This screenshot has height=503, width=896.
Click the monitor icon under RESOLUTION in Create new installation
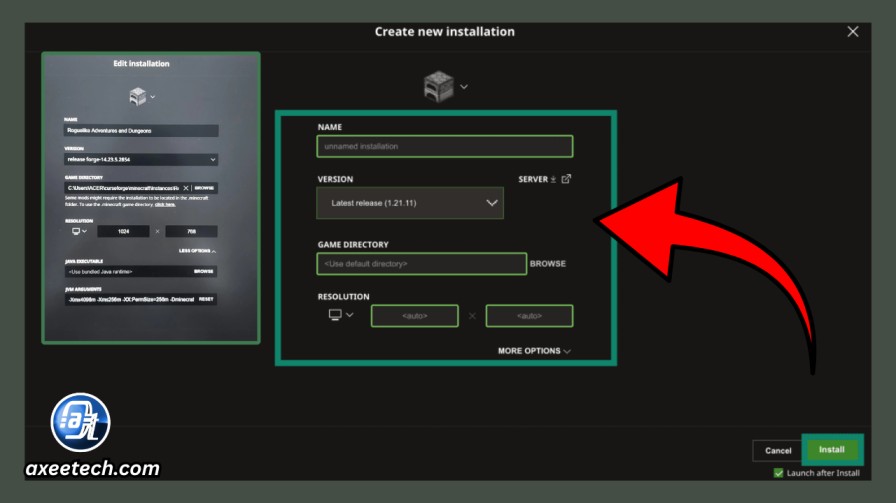coord(335,315)
